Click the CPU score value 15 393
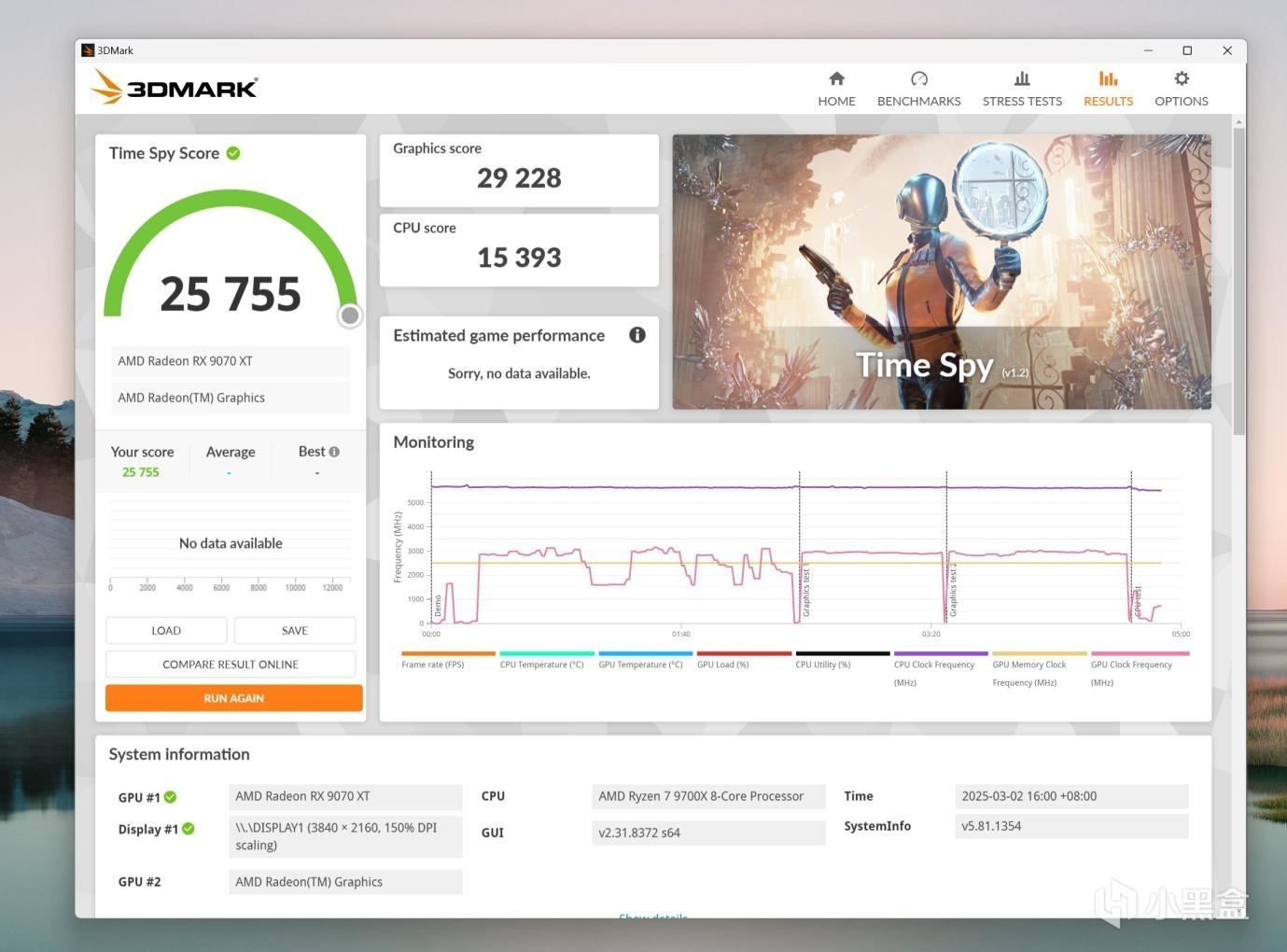 [519, 258]
